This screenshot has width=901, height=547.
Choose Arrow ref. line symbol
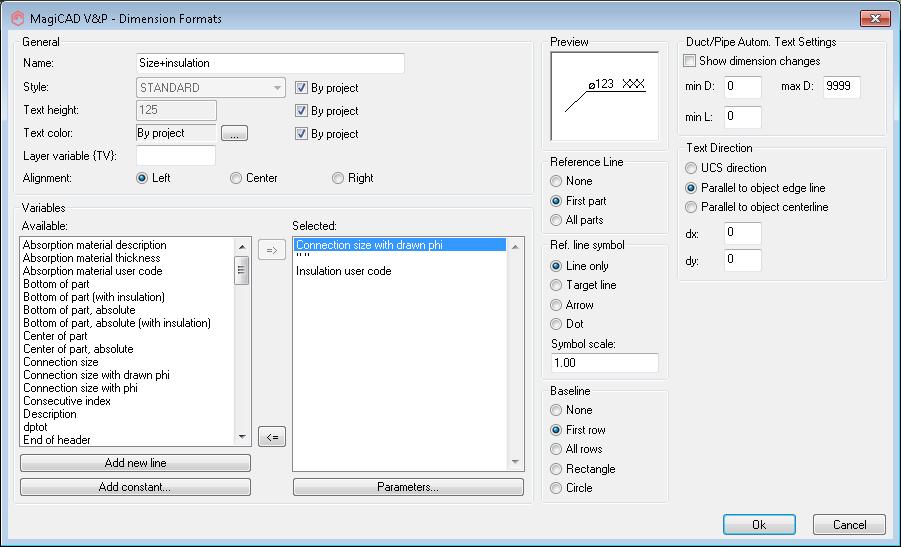click(556, 305)
